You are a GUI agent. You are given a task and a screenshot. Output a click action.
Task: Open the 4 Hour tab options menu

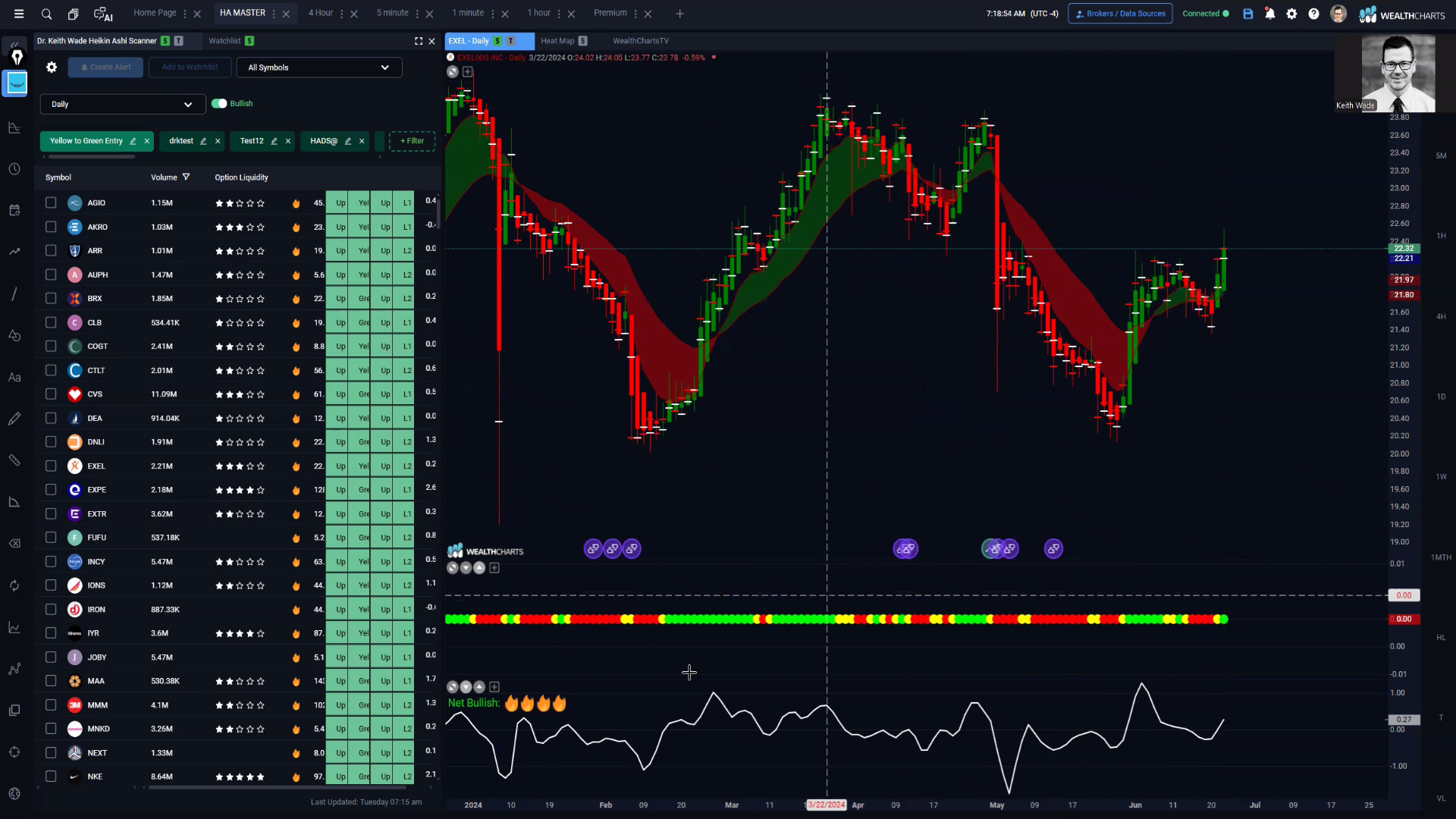(x=341, y=14)
